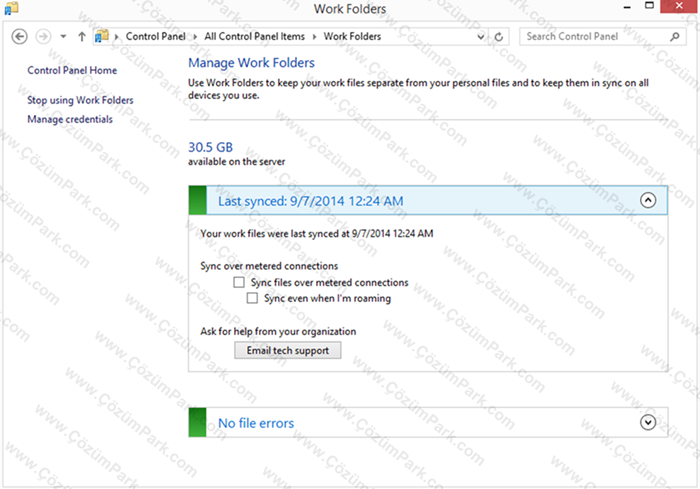This screenshot has width=700, height=489.
Task: Click the 30.5 GB available value
Action: [x=210, y=147]
